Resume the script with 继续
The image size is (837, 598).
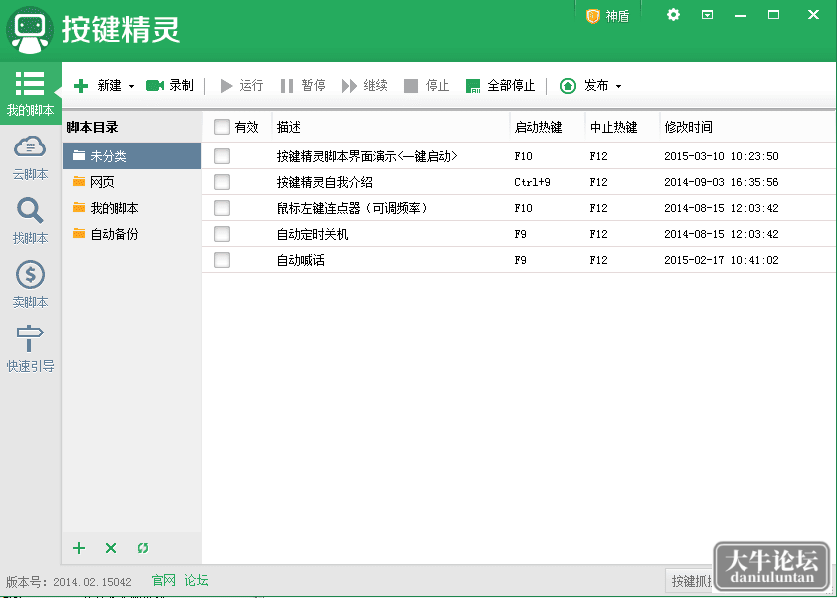[x=365, y=85]
